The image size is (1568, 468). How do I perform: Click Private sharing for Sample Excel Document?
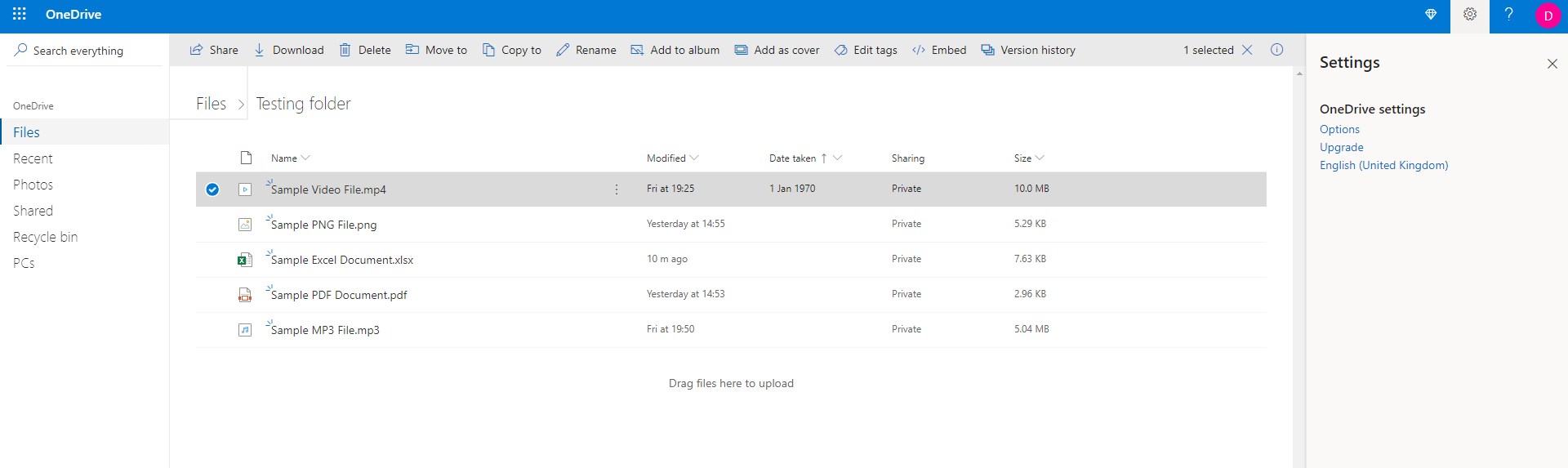click(906, 259)
